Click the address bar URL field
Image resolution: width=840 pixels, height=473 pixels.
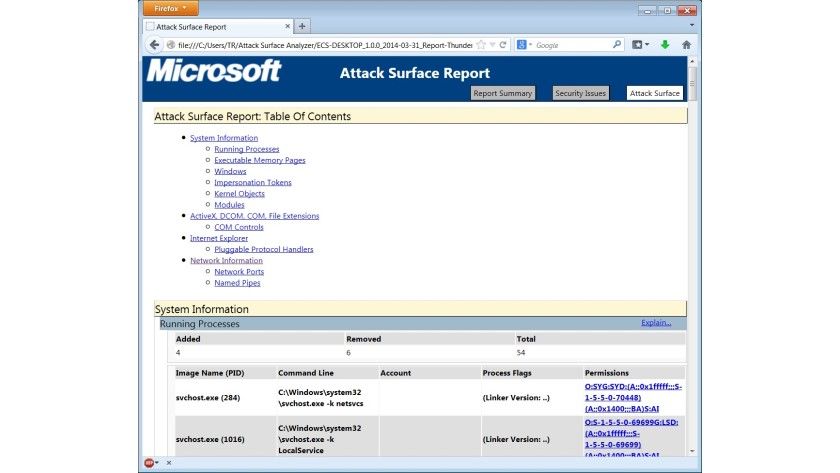325,45
